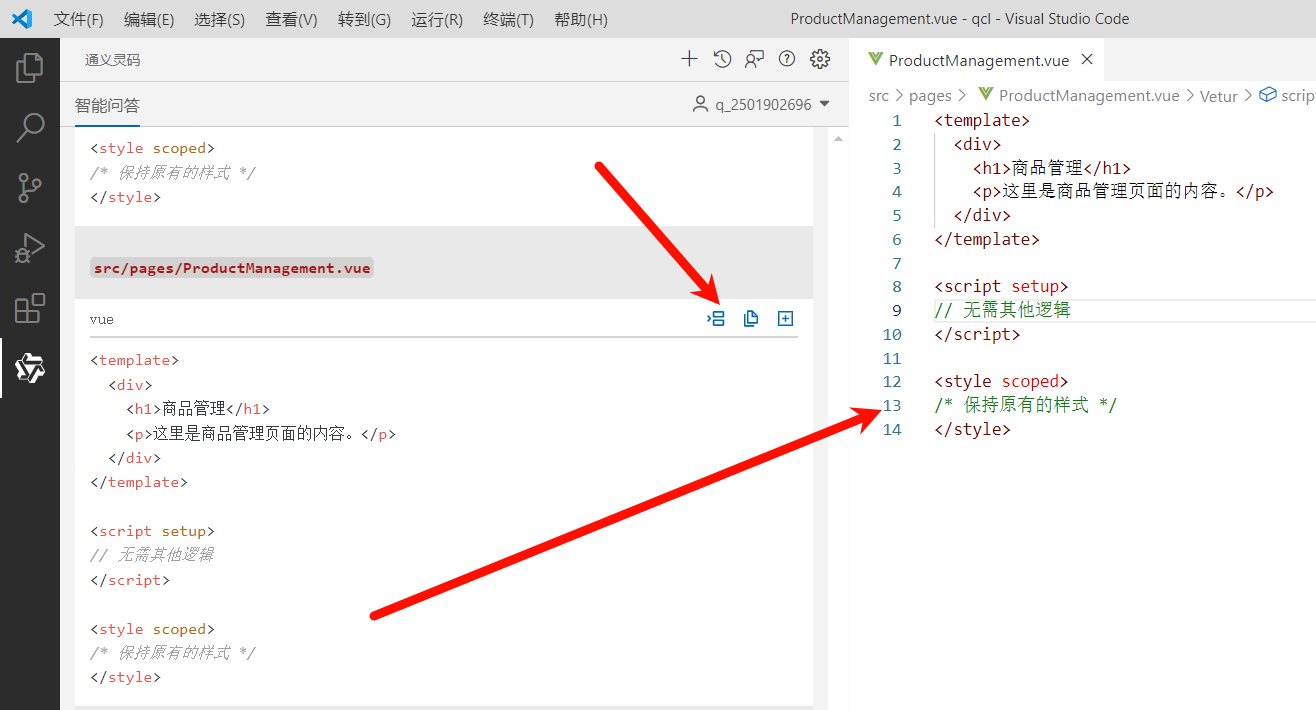Click the // 无需其他逻辑 comment in editor
1316x710 pixels.
pos(1002,310)
